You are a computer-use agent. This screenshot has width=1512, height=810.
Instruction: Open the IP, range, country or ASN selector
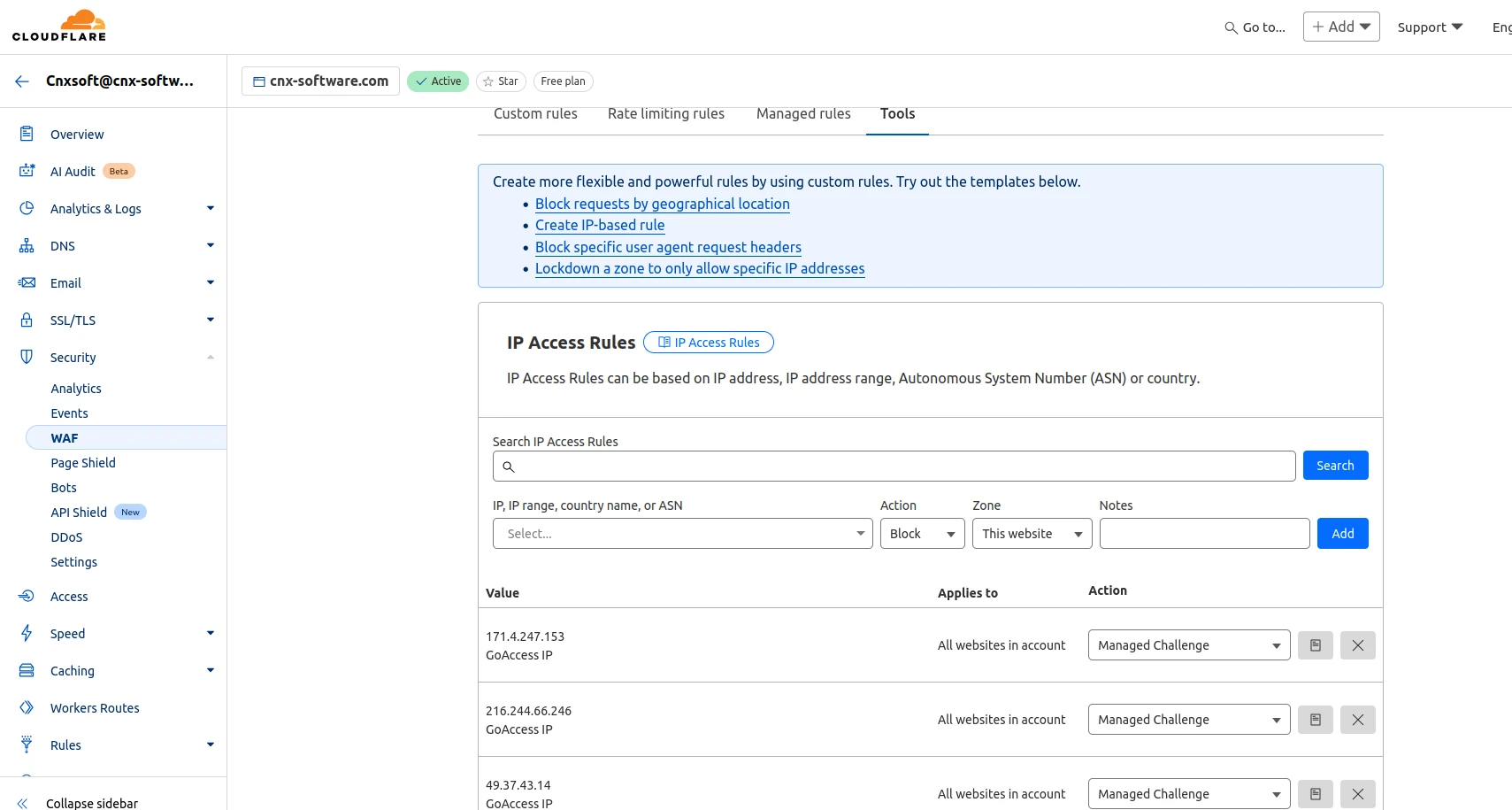pos(682,533)
